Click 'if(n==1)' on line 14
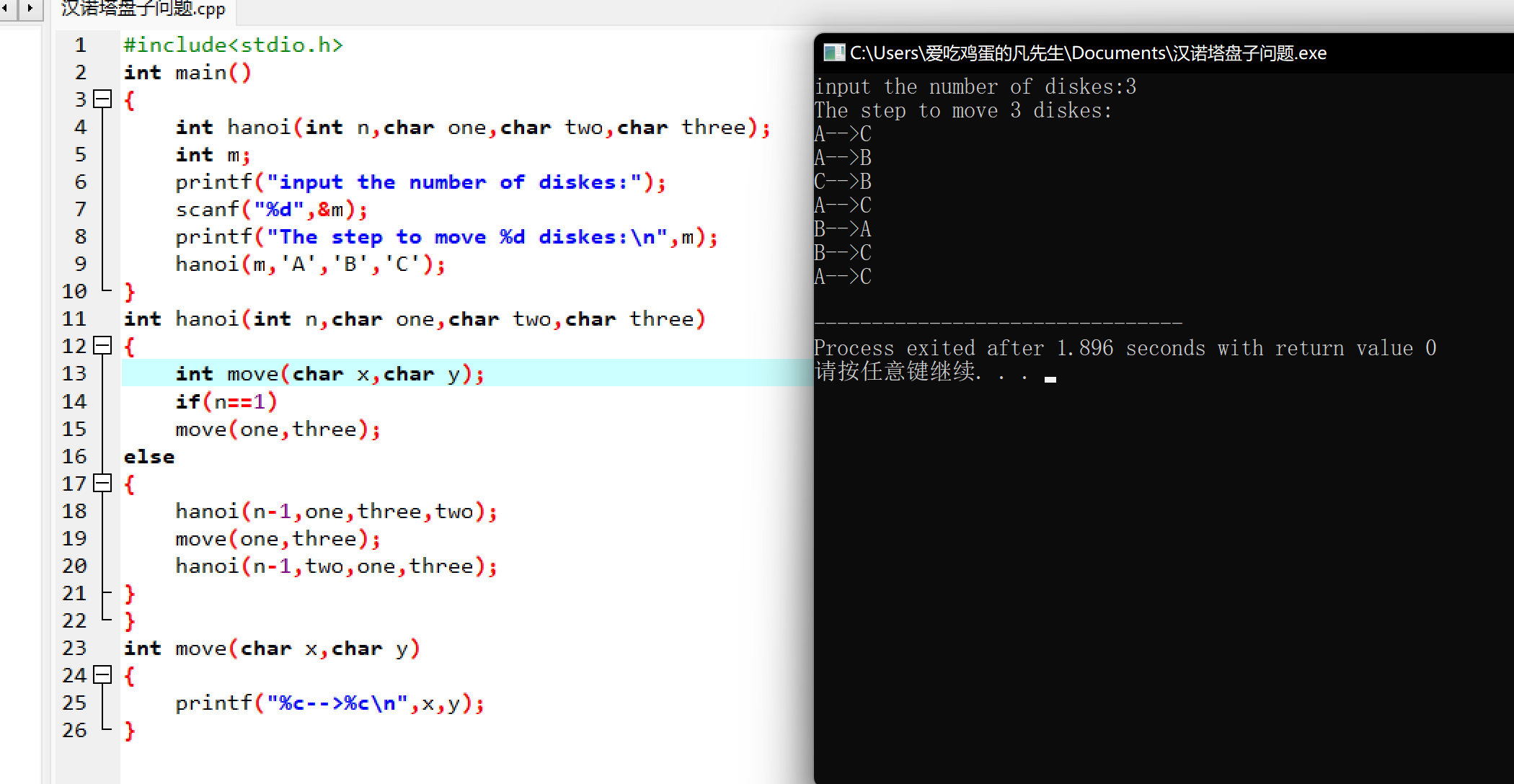This screenshot has width=1514, height=784. pos(226,401)
